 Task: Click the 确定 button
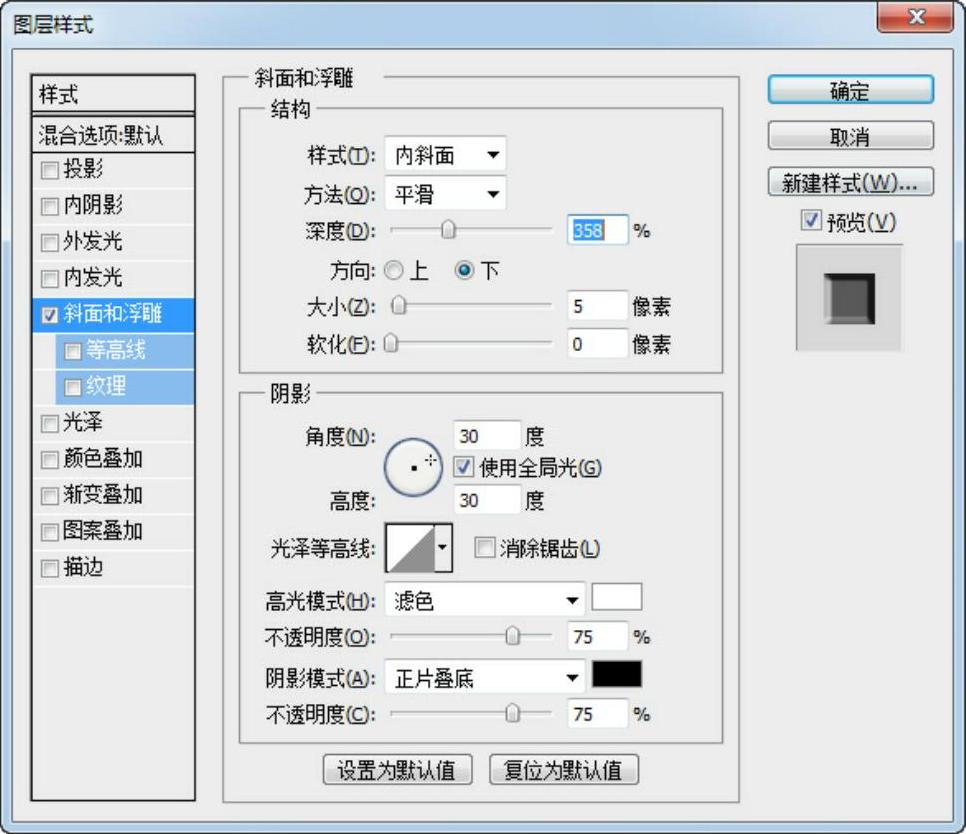point(850,91)
